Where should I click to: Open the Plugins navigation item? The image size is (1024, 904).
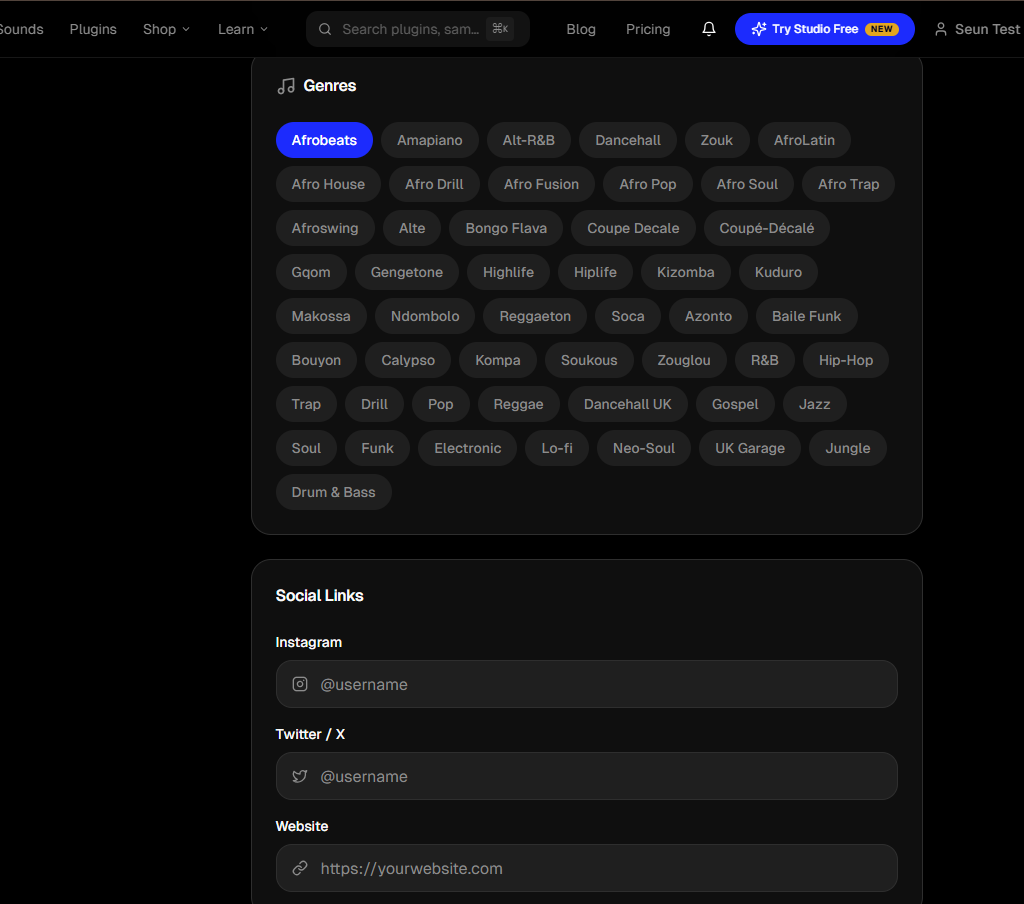point(93,29)
